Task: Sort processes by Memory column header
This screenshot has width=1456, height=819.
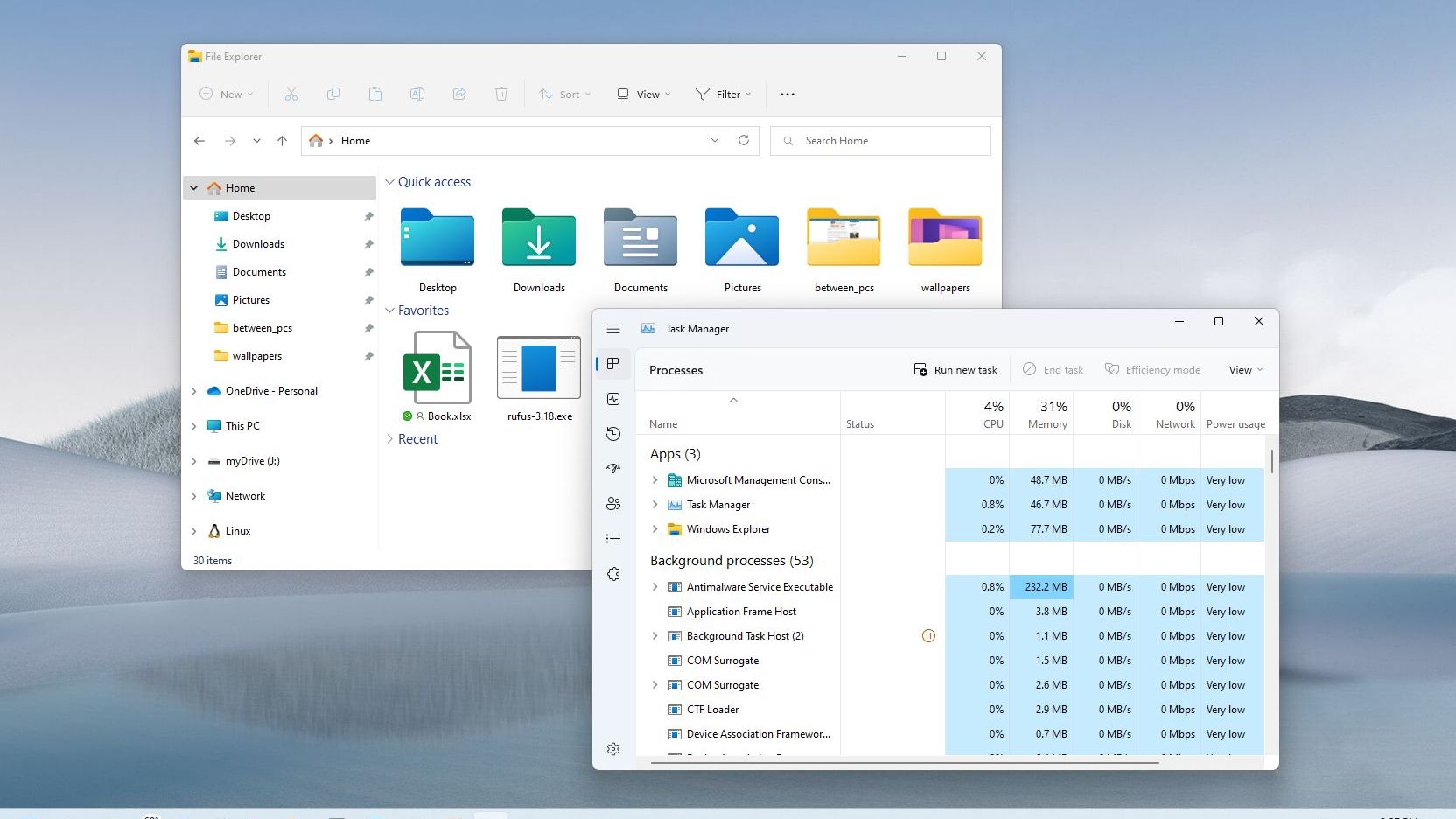Action: click(1046, 414)
